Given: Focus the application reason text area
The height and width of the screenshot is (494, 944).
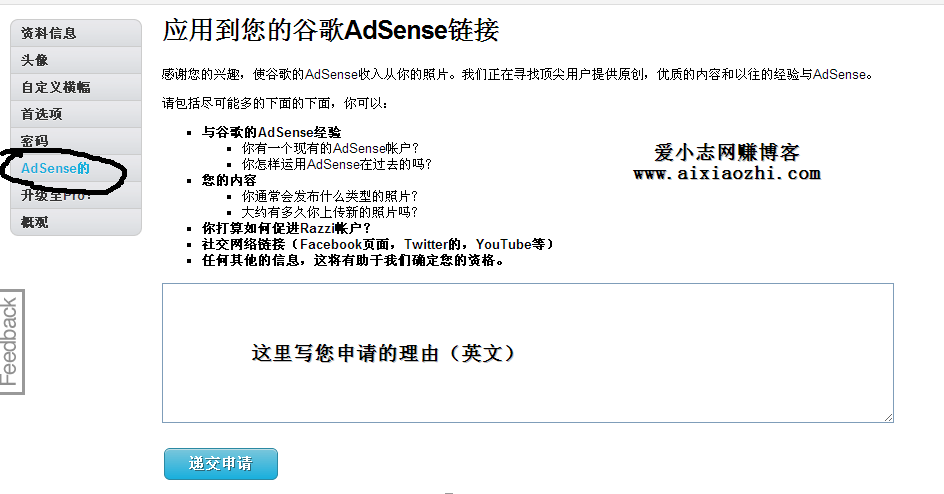Looking at the screenshot, I should click(x=527, y=353).
